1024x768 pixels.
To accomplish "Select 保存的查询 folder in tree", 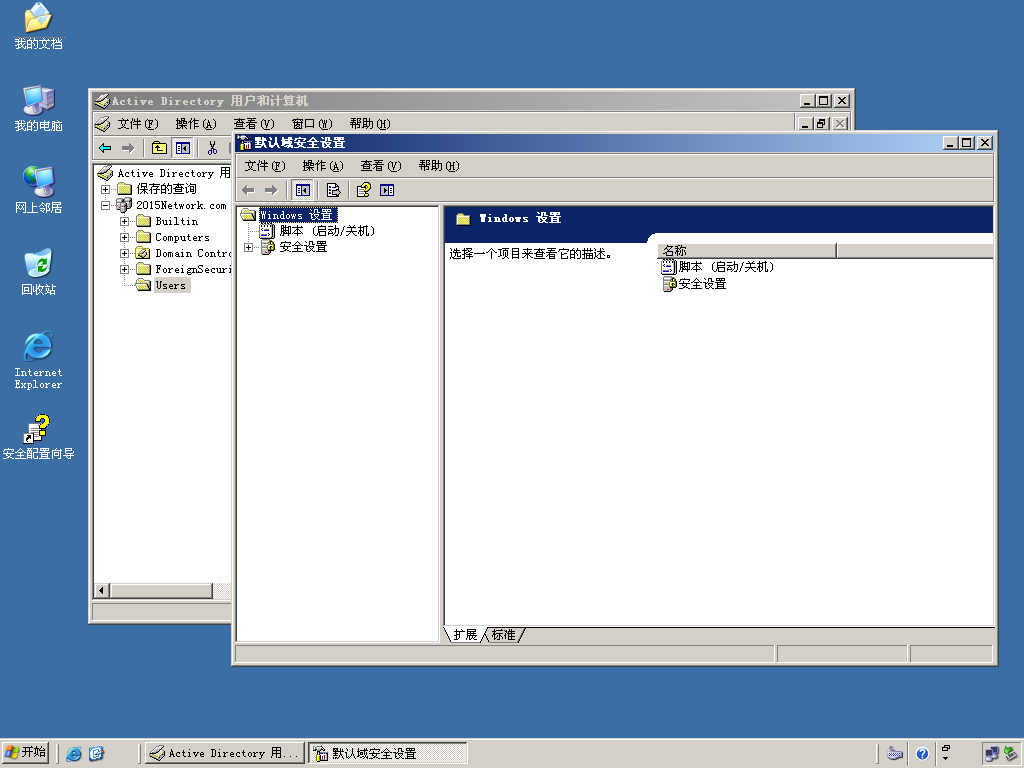I will [167, 189].
